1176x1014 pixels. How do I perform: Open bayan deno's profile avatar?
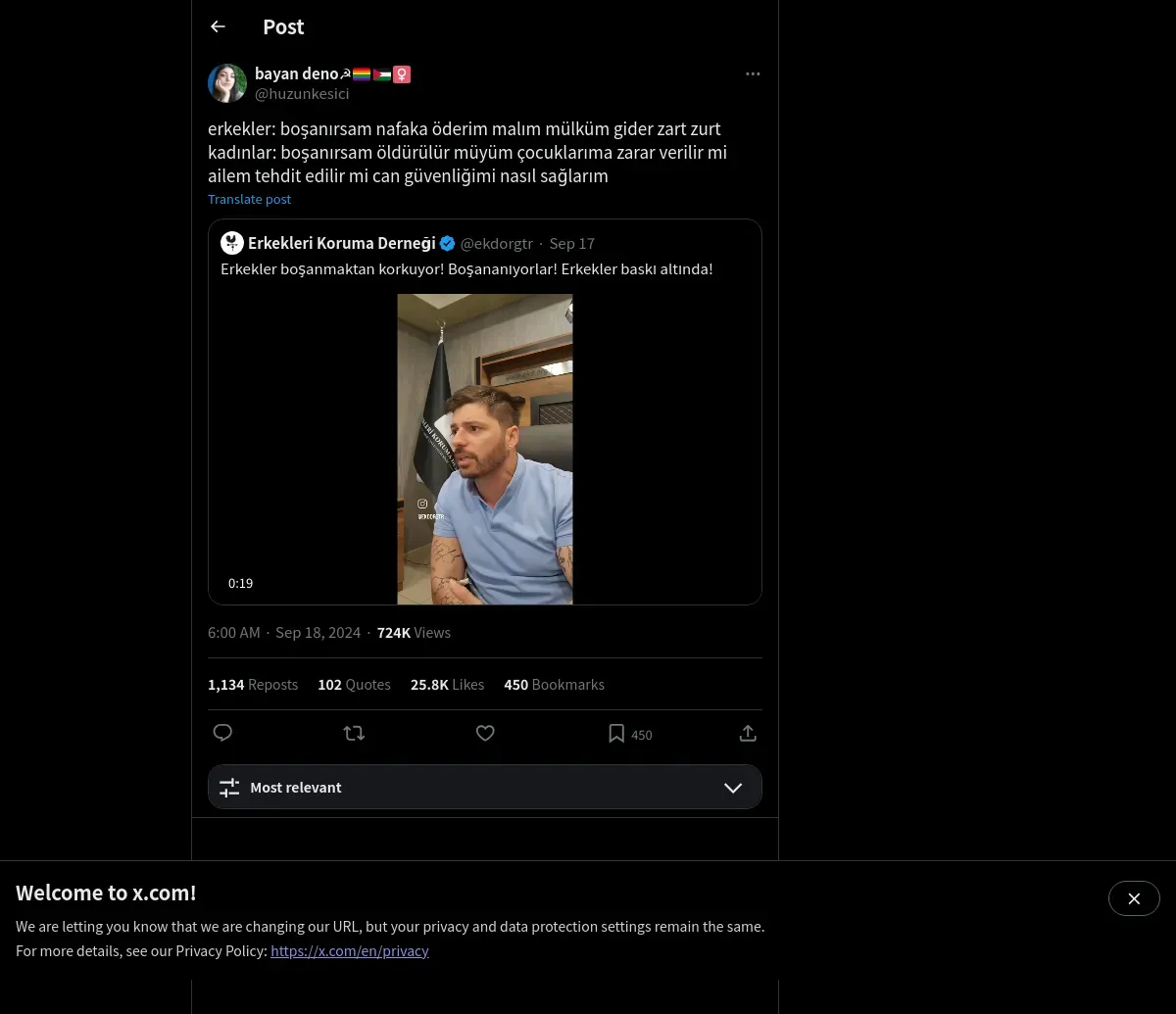tap(227, 83)
